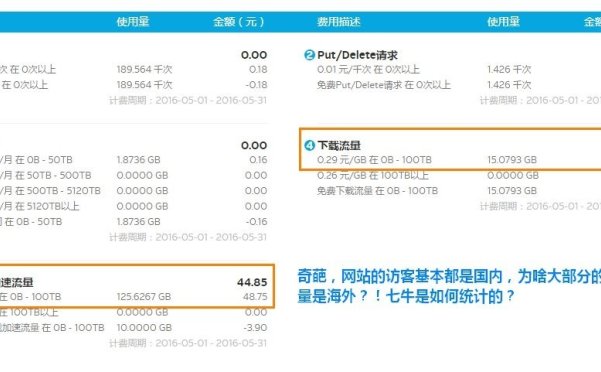Click the 0.18 amount value
The height and width of the screenshot is (372, 601).
coord(258,70)
